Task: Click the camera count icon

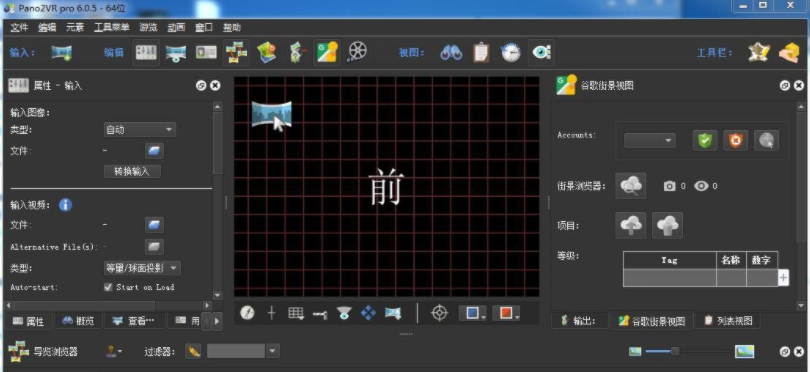Action: click(x=669, y=186)
